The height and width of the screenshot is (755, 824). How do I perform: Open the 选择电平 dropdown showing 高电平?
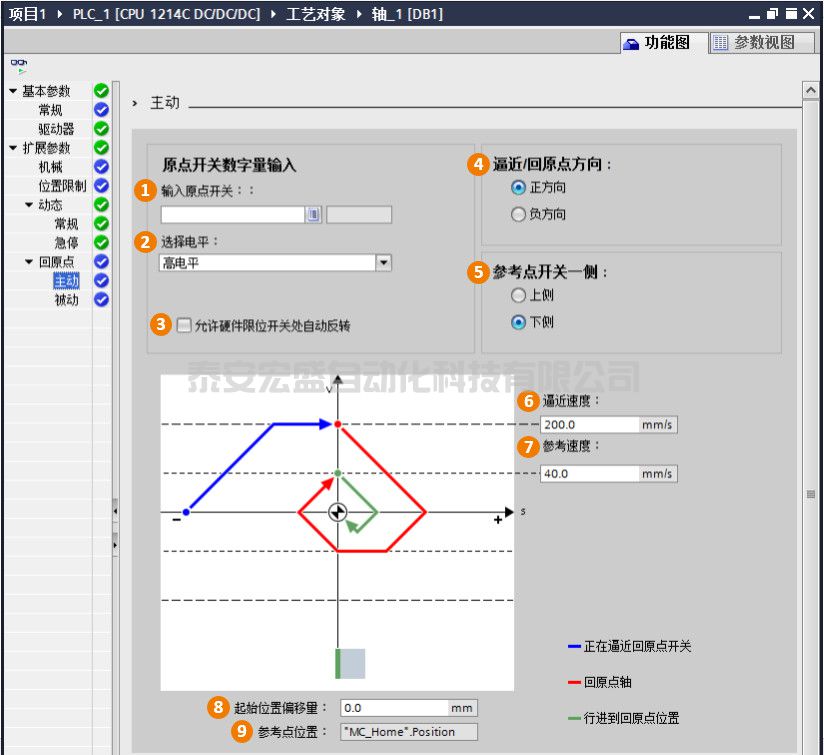(383, 262)
